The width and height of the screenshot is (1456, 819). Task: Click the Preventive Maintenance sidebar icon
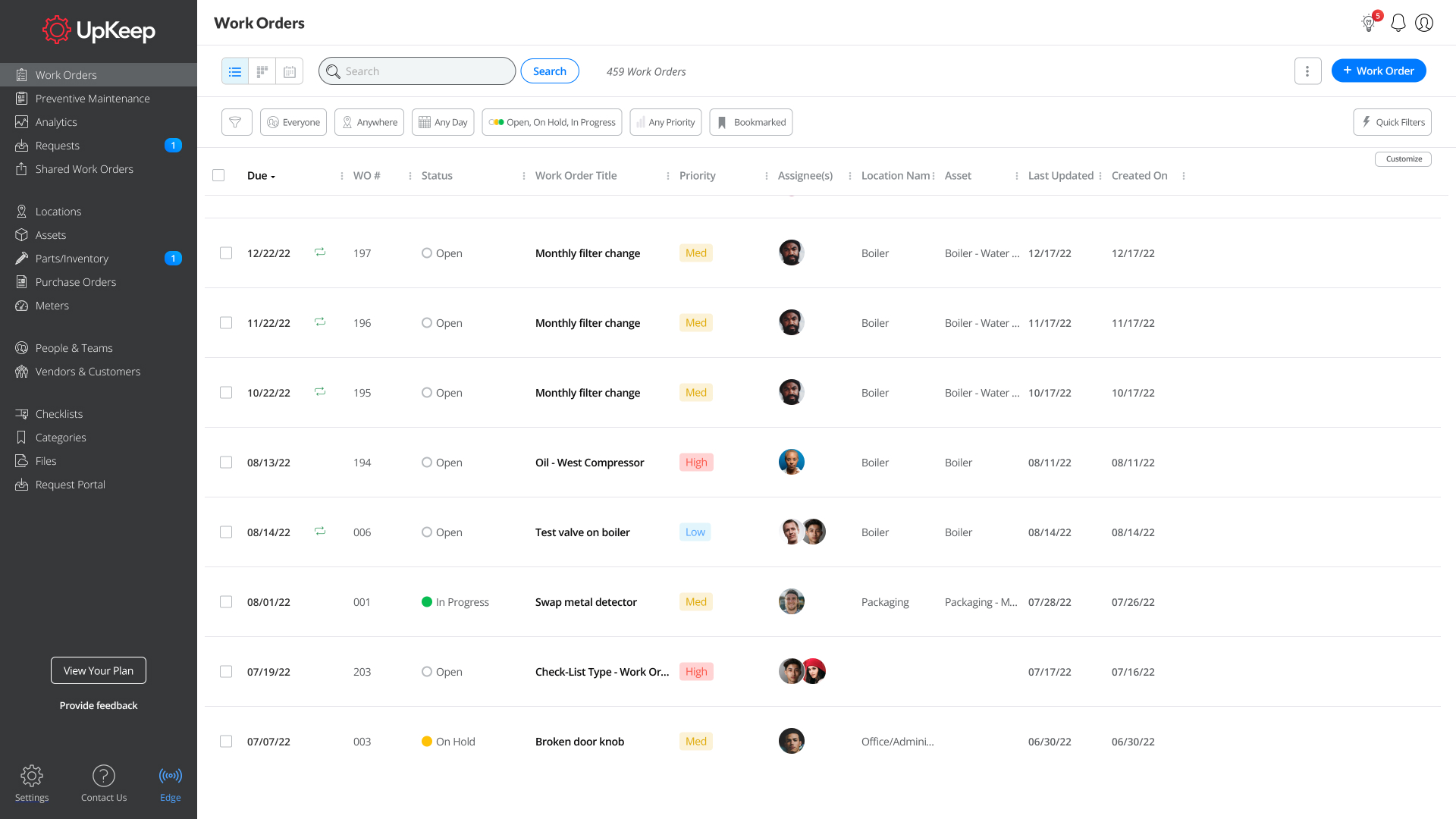tap(21, 98)
